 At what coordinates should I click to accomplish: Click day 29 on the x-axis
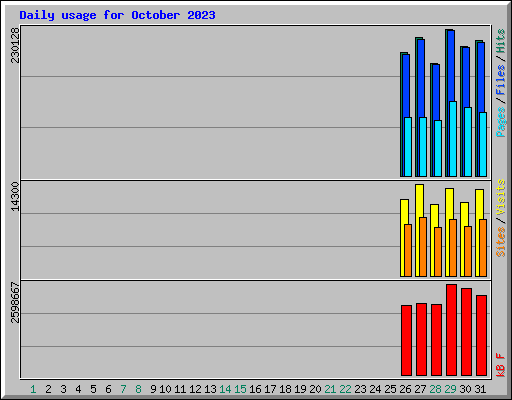(450, 389)
